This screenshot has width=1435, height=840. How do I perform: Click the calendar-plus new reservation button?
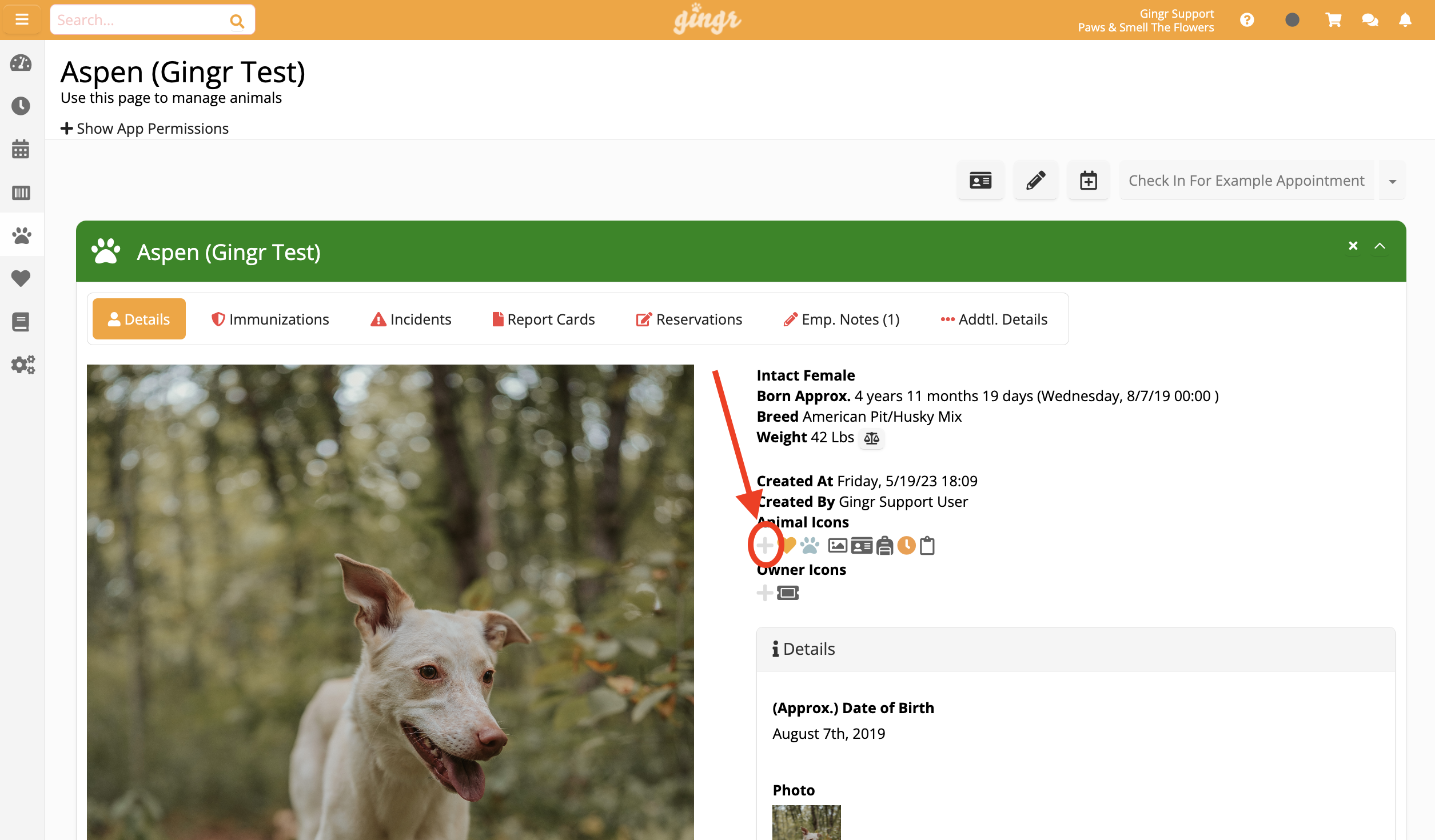click(1089, 181)
